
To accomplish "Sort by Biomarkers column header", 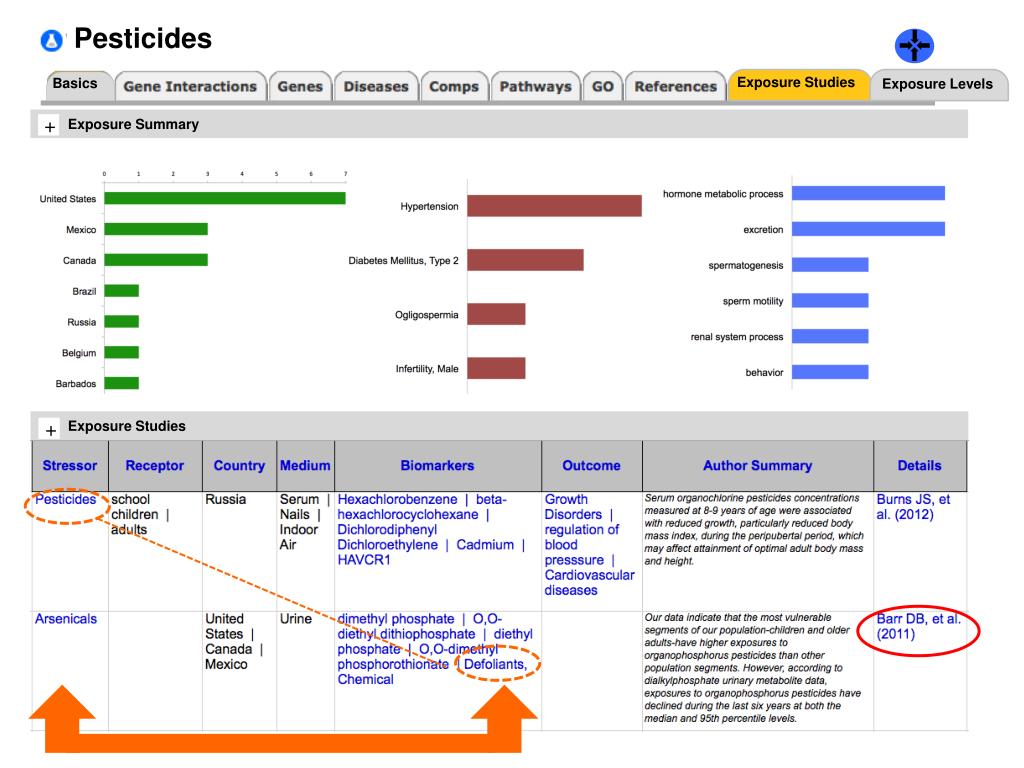I will coord(438,466).
